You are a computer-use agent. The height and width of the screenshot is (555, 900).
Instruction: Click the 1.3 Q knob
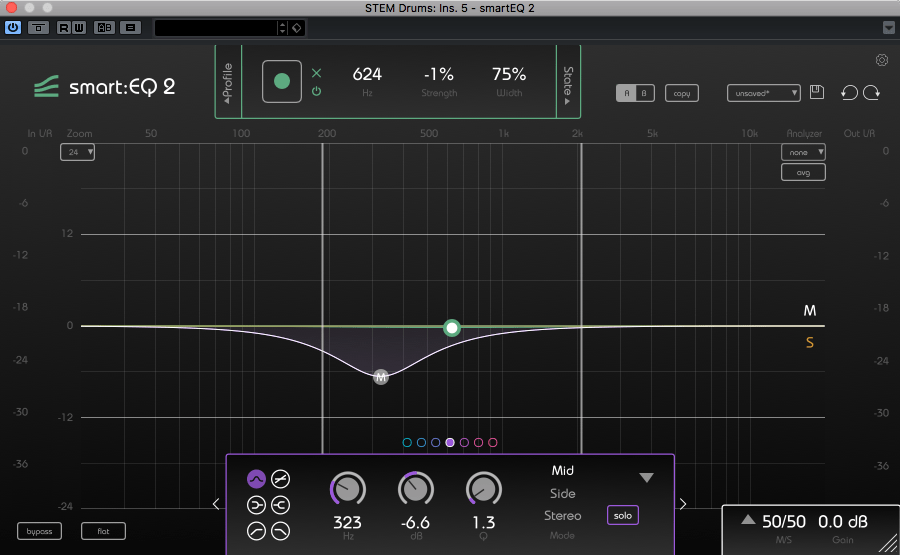click(483, 490)
